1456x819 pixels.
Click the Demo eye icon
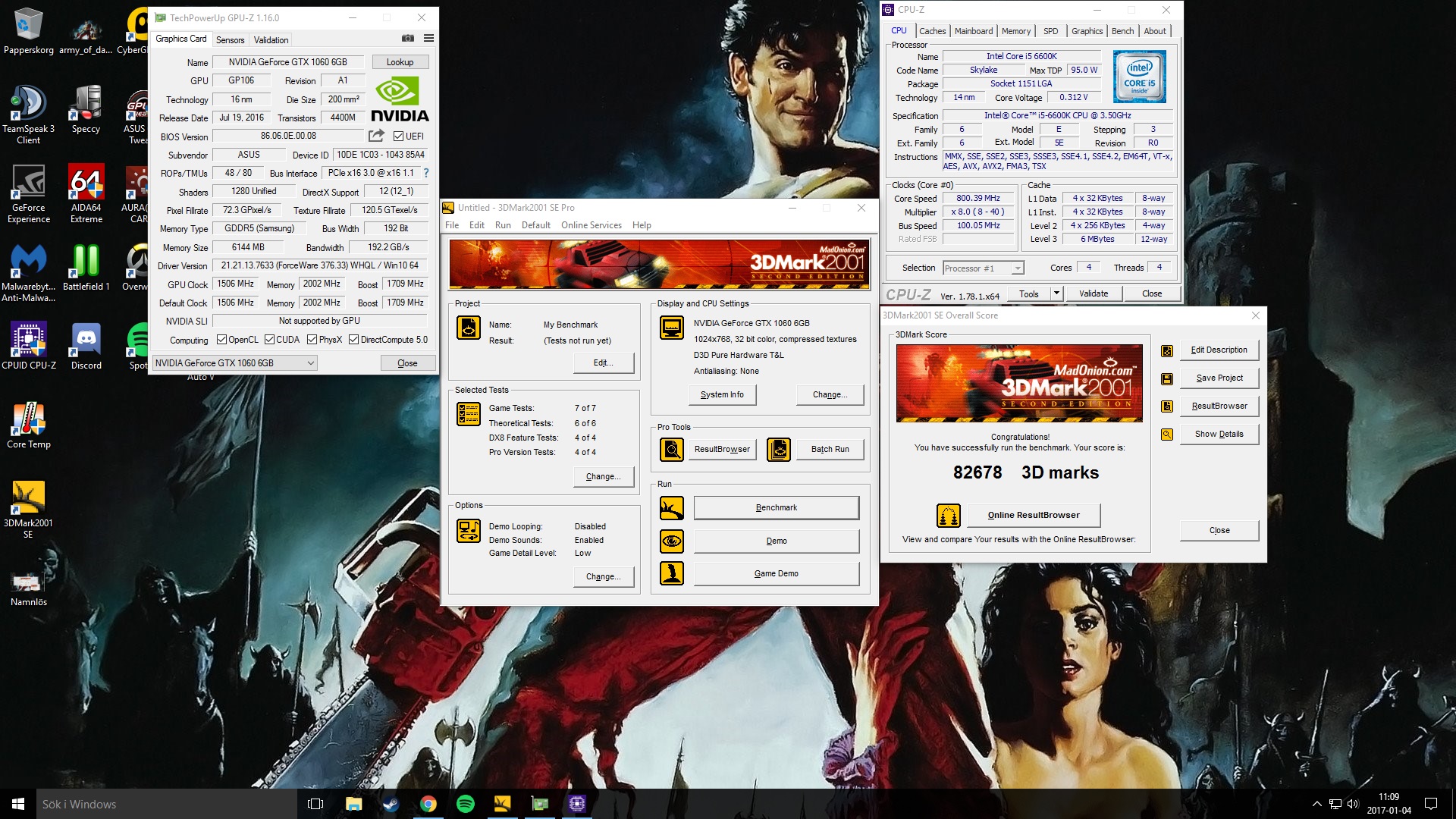tap(672, 541)
